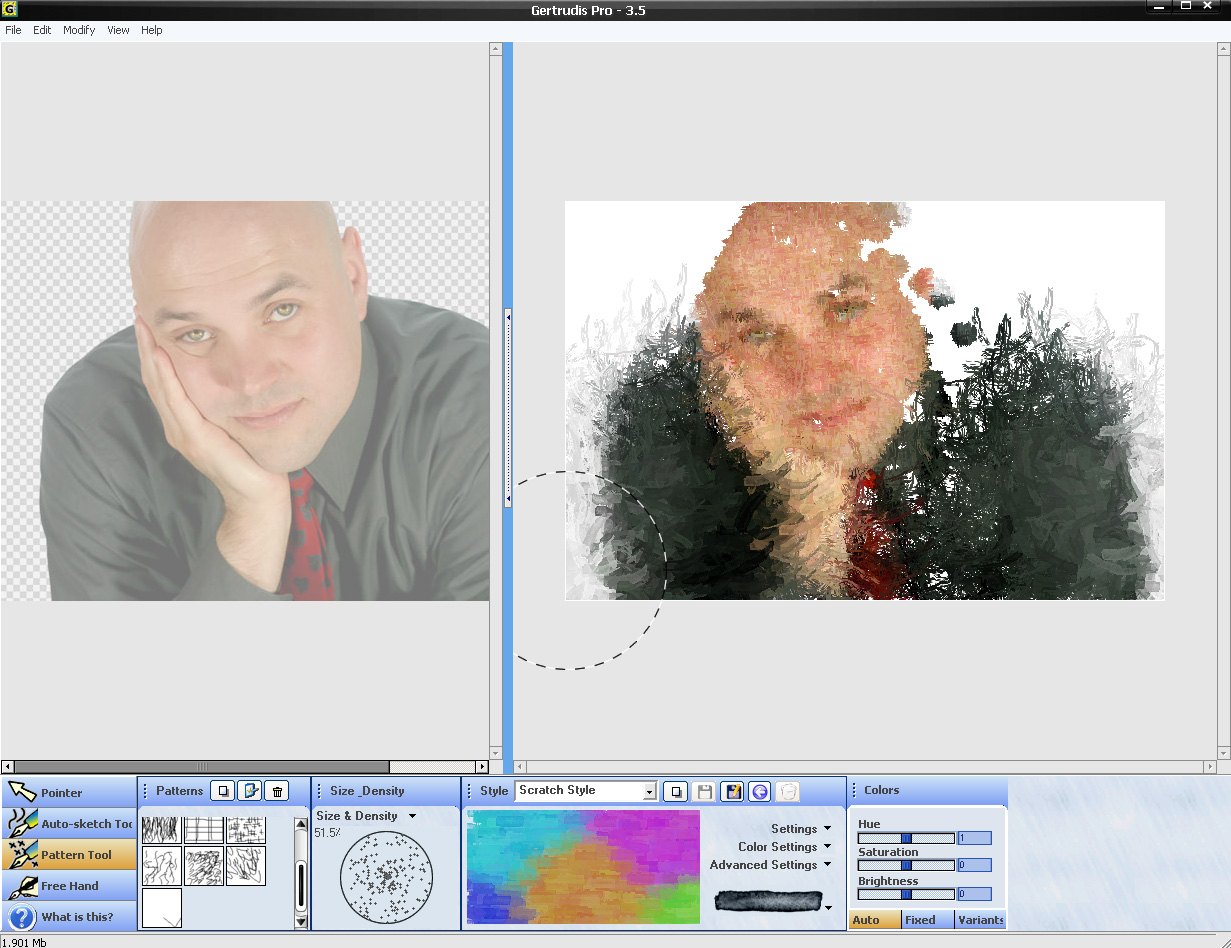This screenshot has height=948, width=1231.
Task: Select the nearly blank pattern thumbnail
Action: pyautogui.click(x=161, y=908)
